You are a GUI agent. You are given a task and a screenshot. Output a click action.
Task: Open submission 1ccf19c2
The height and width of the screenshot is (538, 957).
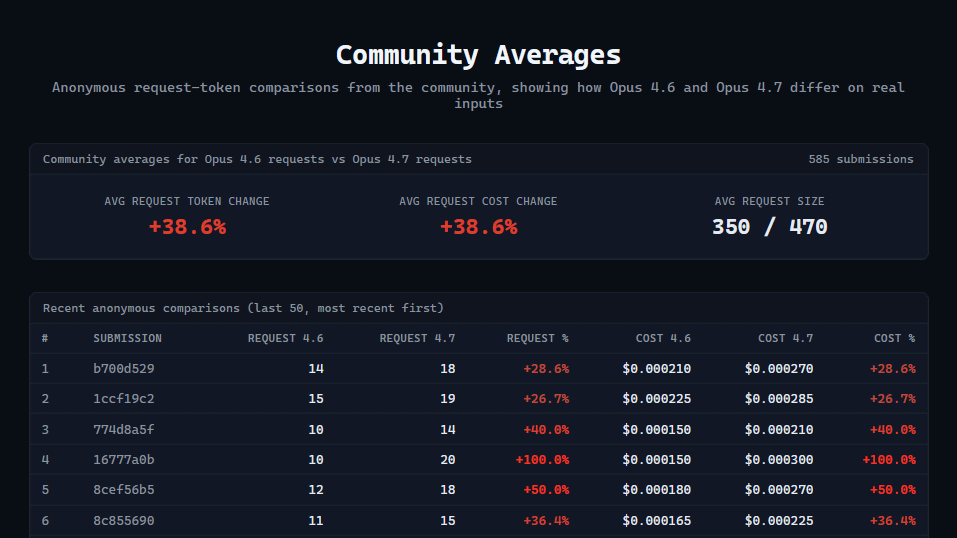(x=124, y=399)
